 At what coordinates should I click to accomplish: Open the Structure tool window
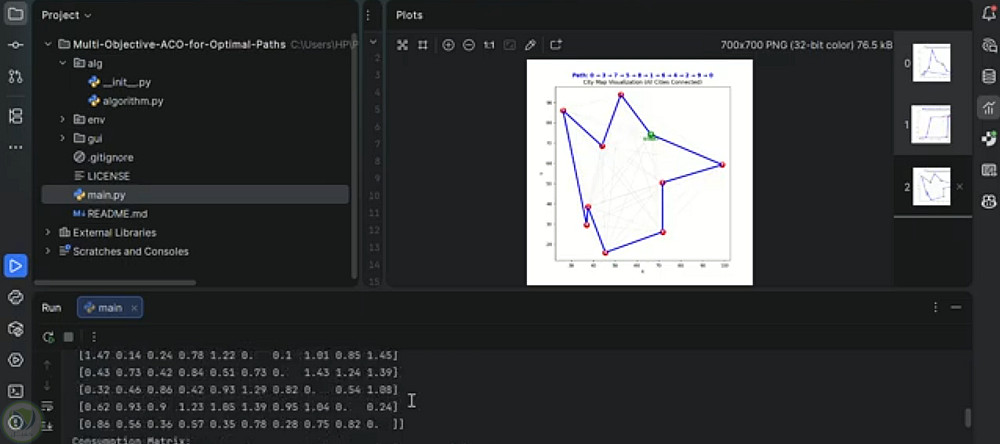(15, 116)
